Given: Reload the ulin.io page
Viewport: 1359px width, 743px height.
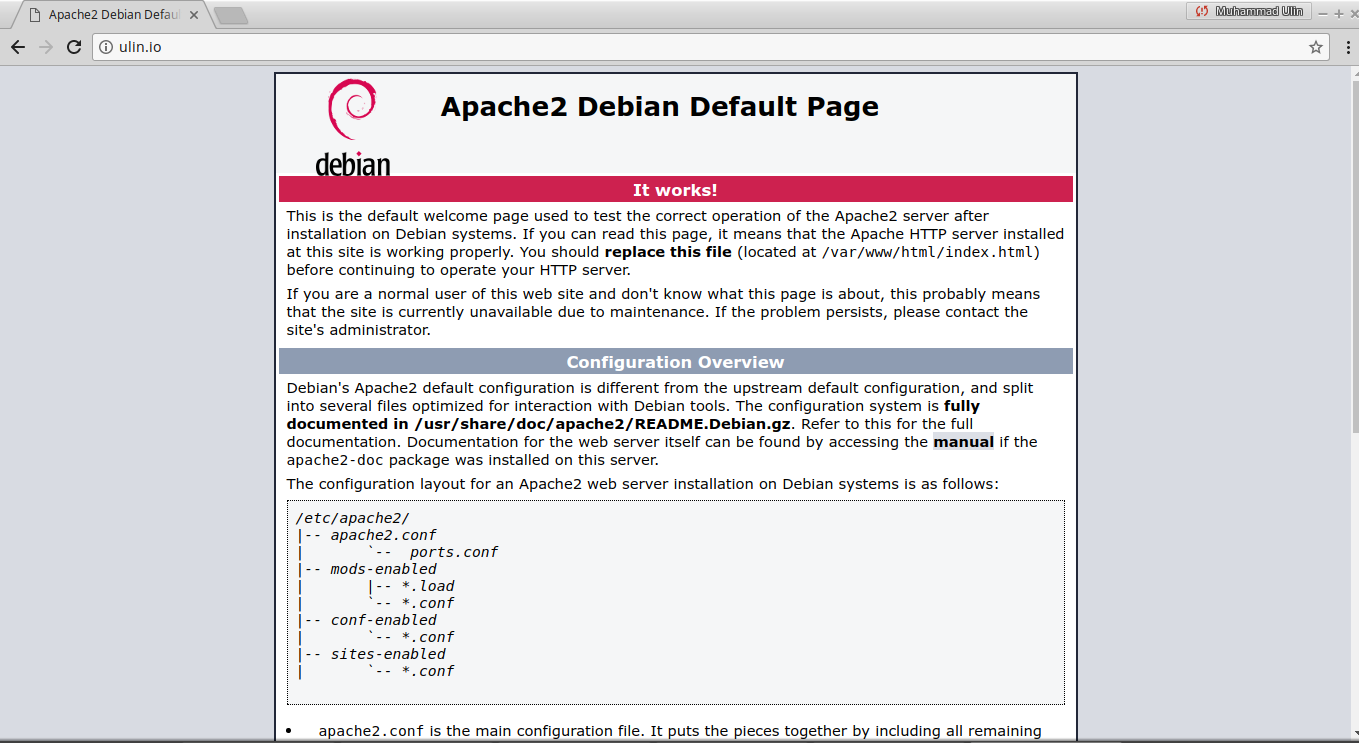Looking at the screenshot, I should (74, 47).
